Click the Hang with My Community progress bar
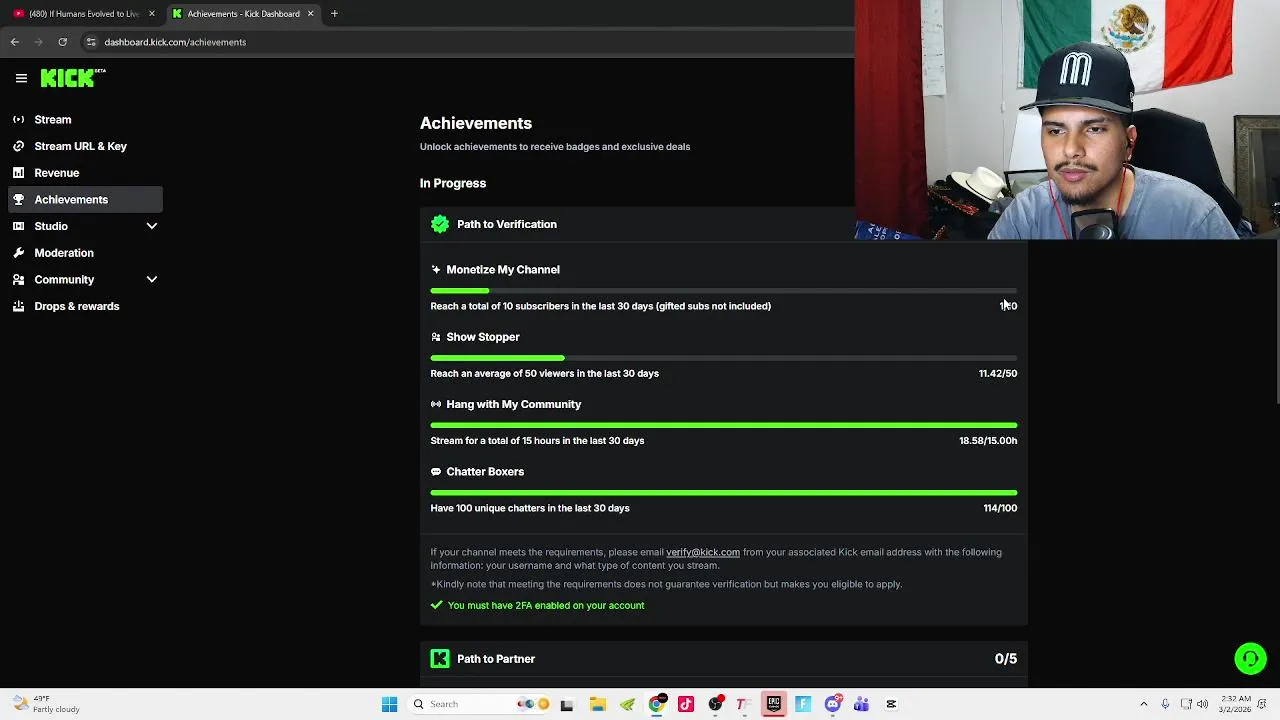The height and width of the screenshot is (720, 1280). 724,425
